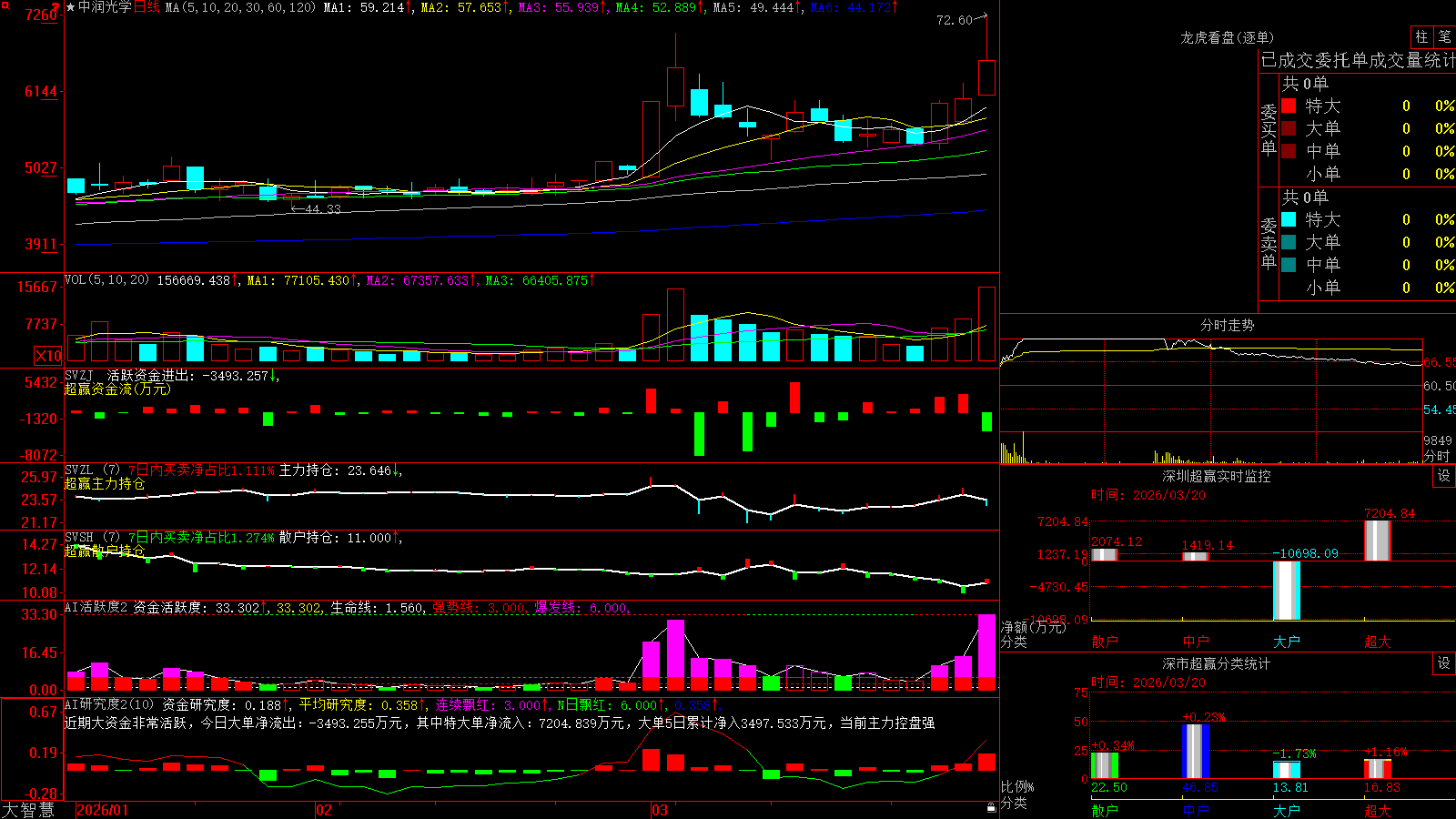The image size is (1456, 819).
Task: Click the 深市超赢分类统计 heading
Action: (x=1217, y=663)
